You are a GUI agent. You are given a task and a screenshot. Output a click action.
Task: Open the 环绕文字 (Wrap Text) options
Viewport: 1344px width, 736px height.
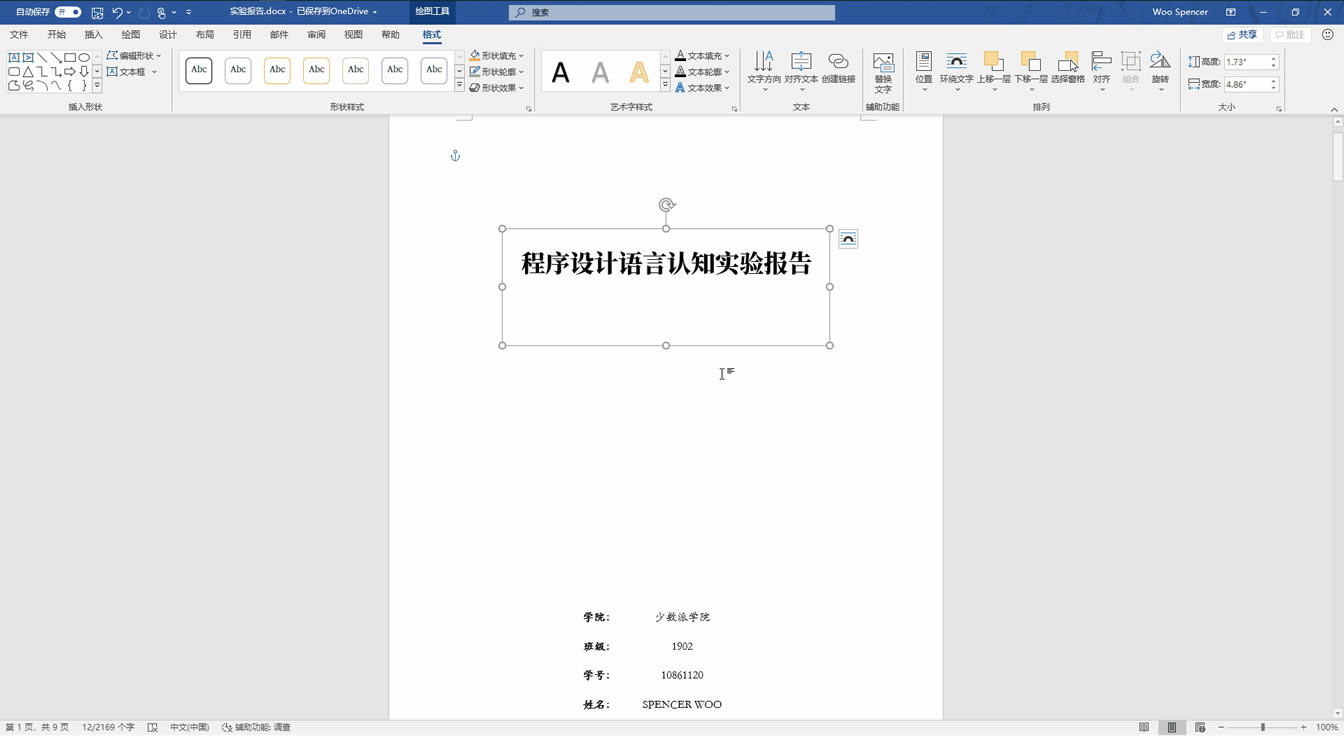957,70
